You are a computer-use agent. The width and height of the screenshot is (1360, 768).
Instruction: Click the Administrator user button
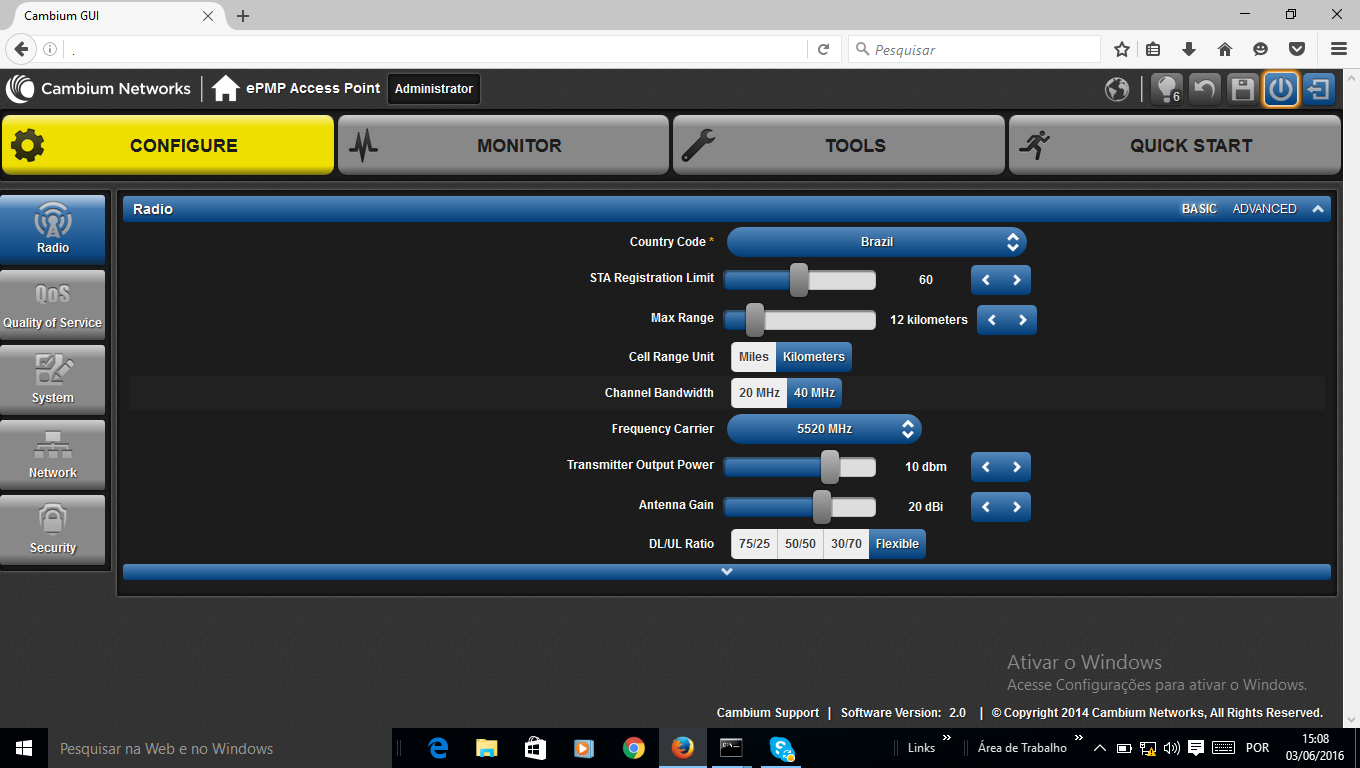coord(434,89)
